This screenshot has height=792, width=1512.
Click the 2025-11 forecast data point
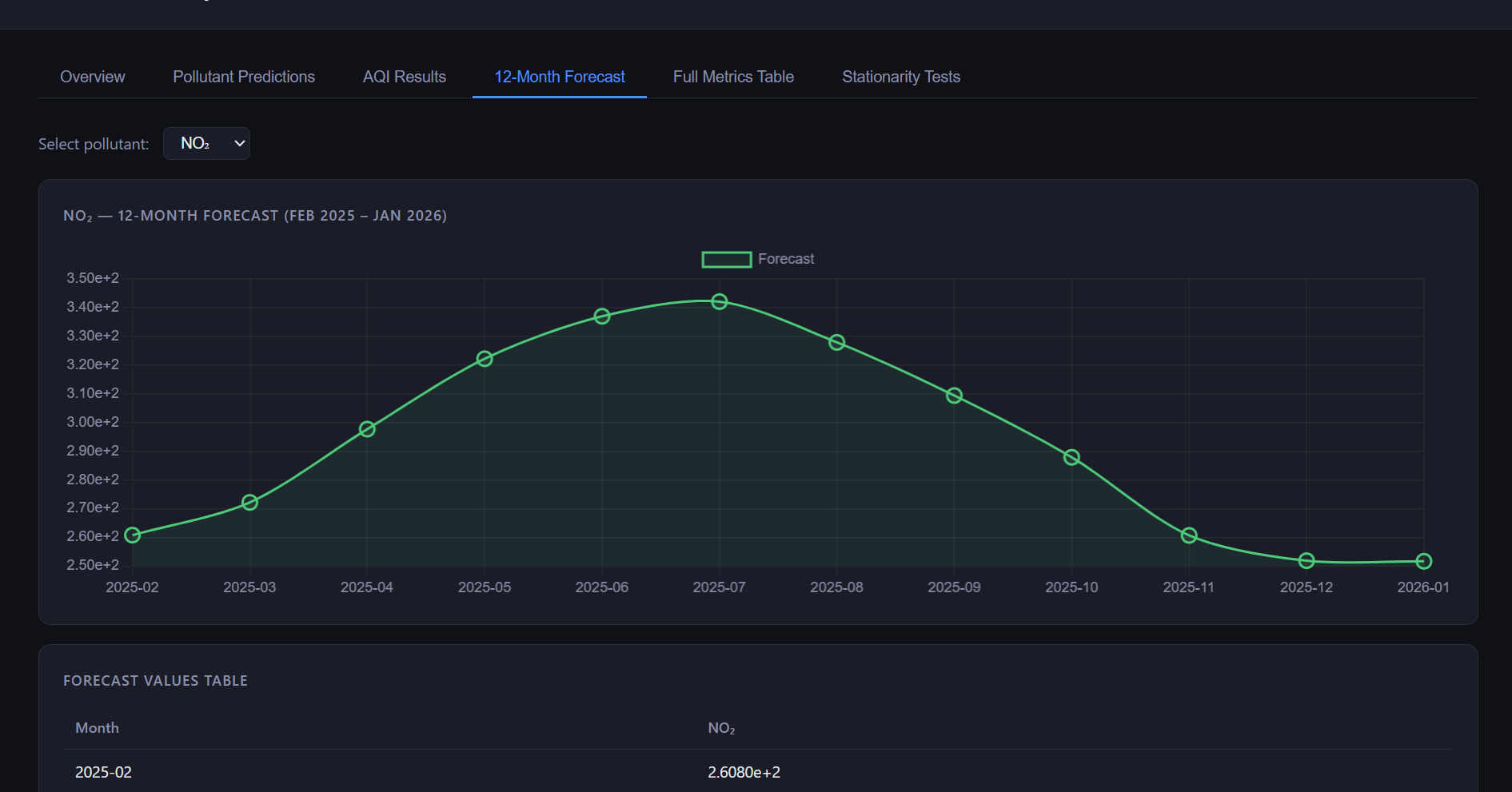(x=1189, y=535)
